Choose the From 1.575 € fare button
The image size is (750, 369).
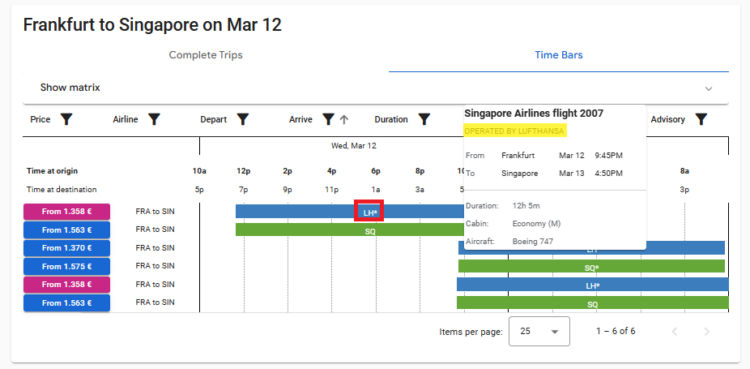[66, 267]
